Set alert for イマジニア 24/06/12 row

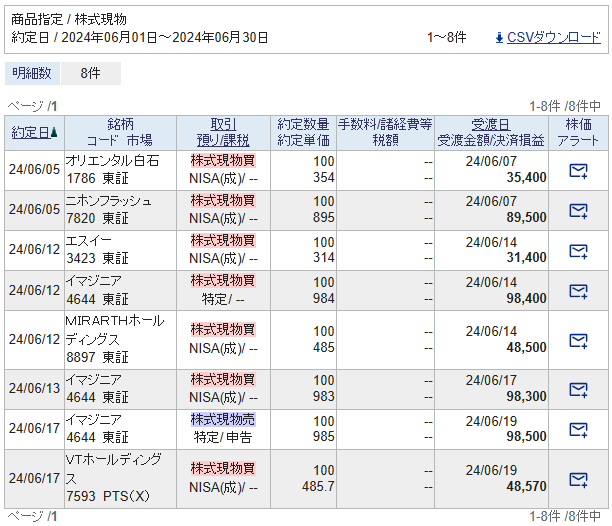578,291
